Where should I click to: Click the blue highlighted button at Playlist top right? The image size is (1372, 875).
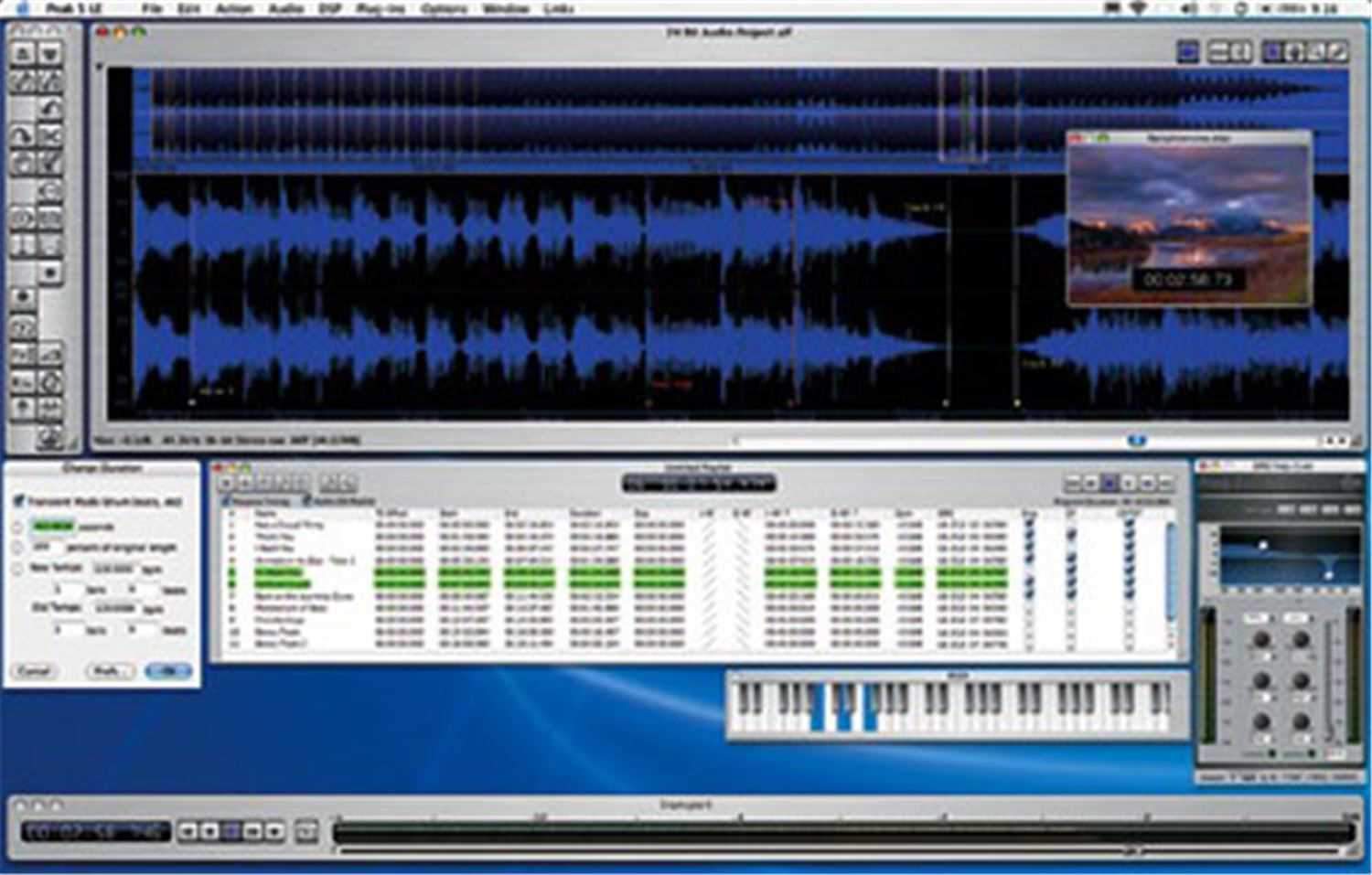(x=1109, y=482)
